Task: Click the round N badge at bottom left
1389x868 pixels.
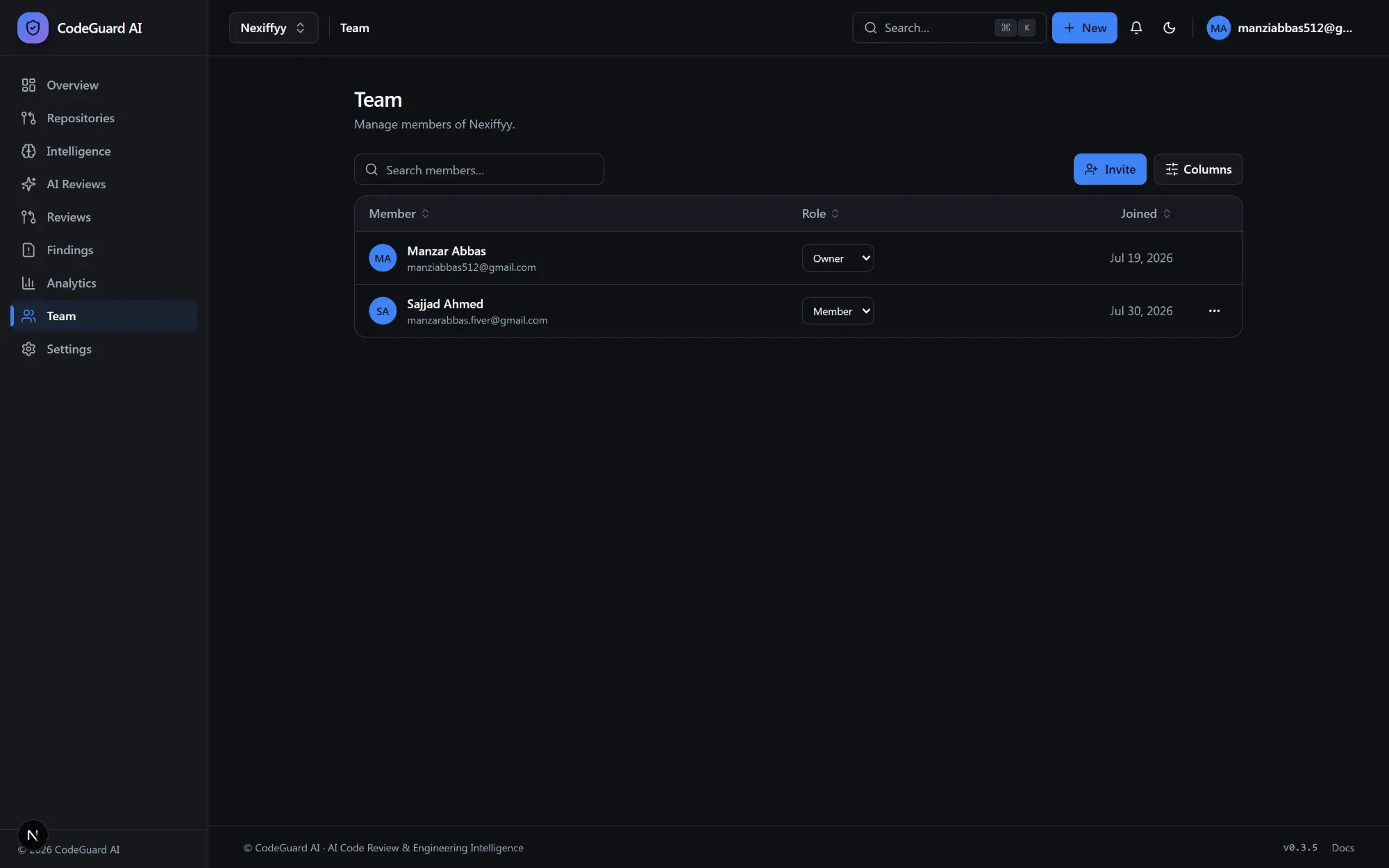Action: [33, 835]
